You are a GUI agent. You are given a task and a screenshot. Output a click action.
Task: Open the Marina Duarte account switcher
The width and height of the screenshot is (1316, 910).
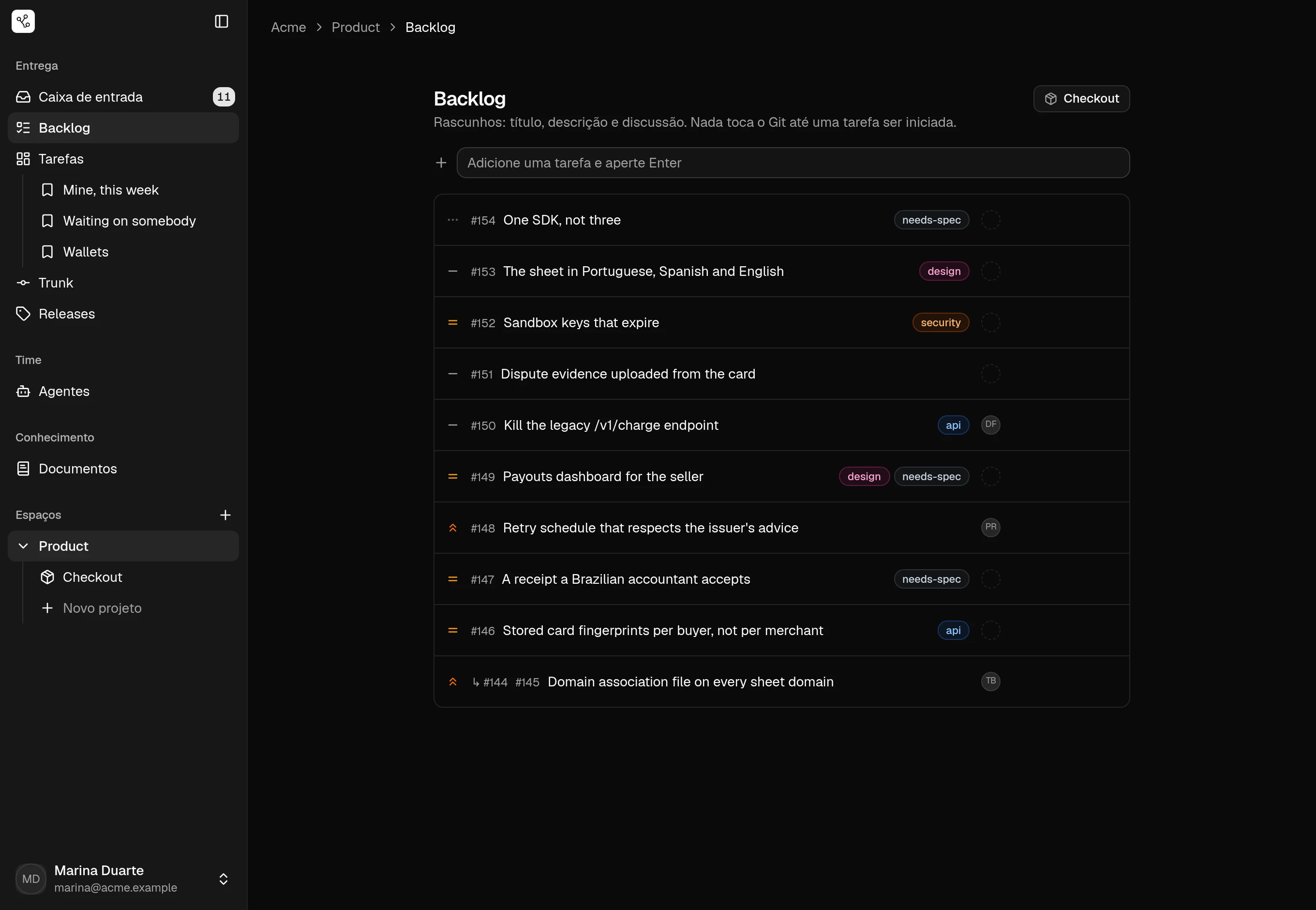(x=123, y=879)
